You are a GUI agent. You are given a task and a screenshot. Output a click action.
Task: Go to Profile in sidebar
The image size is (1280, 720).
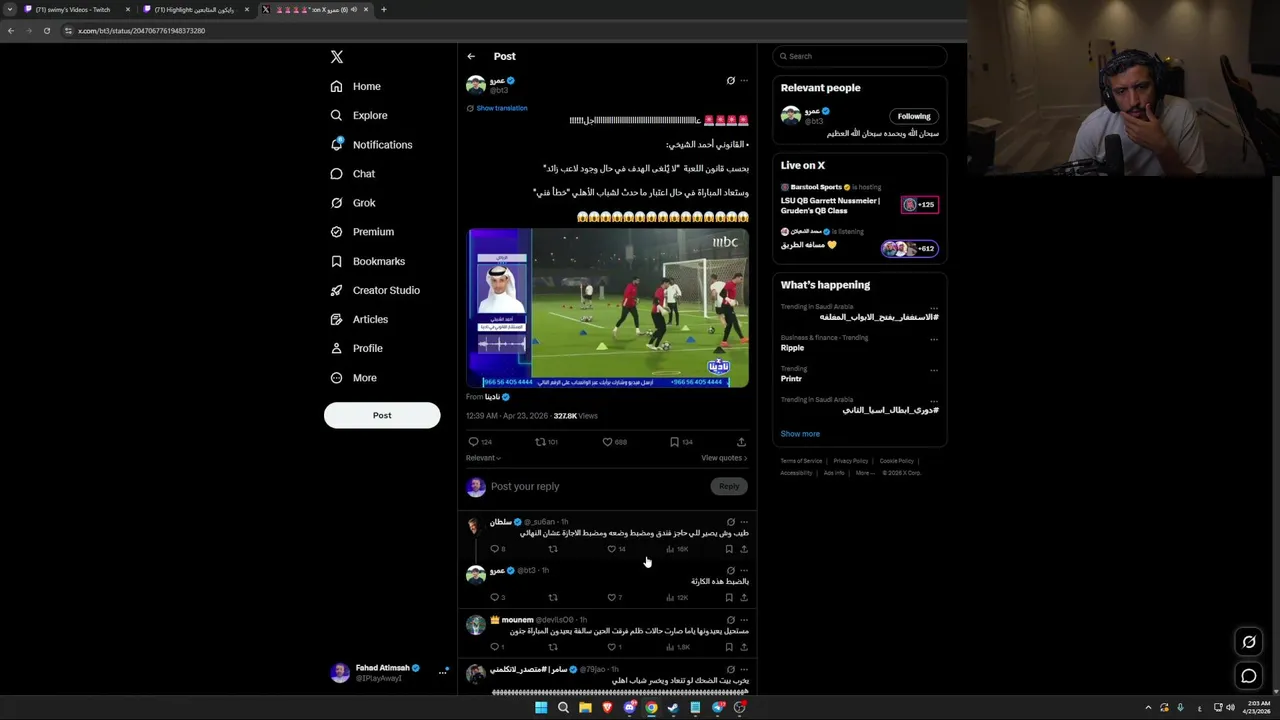click(x=356, y=348)
